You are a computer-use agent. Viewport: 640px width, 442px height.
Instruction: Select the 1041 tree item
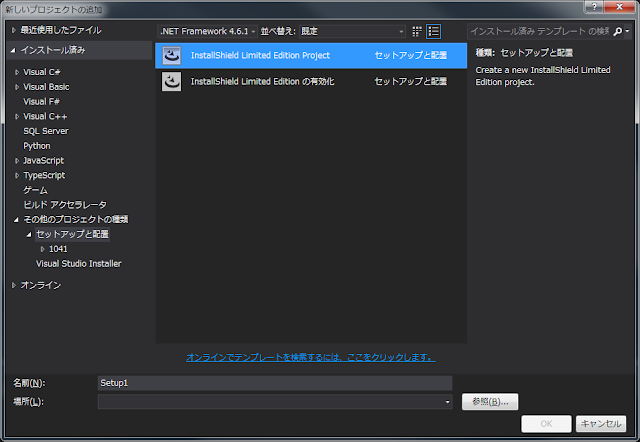(x=58, y=249)
